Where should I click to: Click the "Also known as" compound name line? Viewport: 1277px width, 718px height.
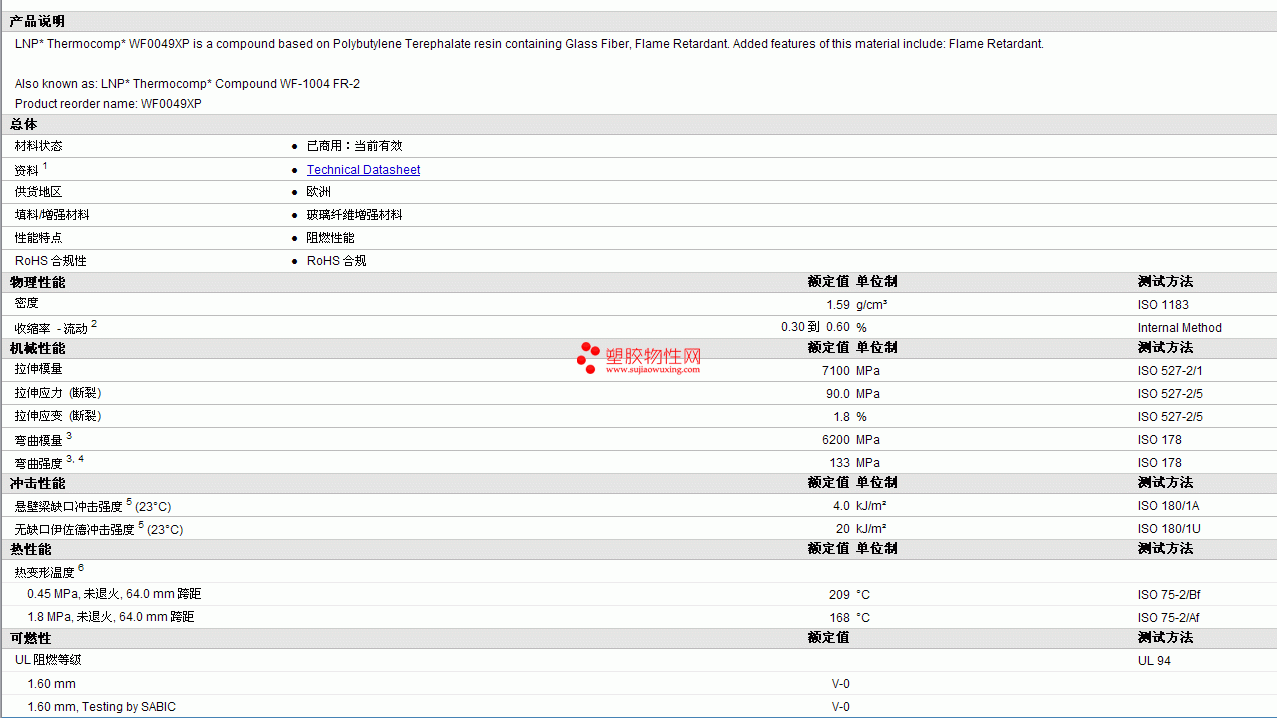(x=187, y=84)
